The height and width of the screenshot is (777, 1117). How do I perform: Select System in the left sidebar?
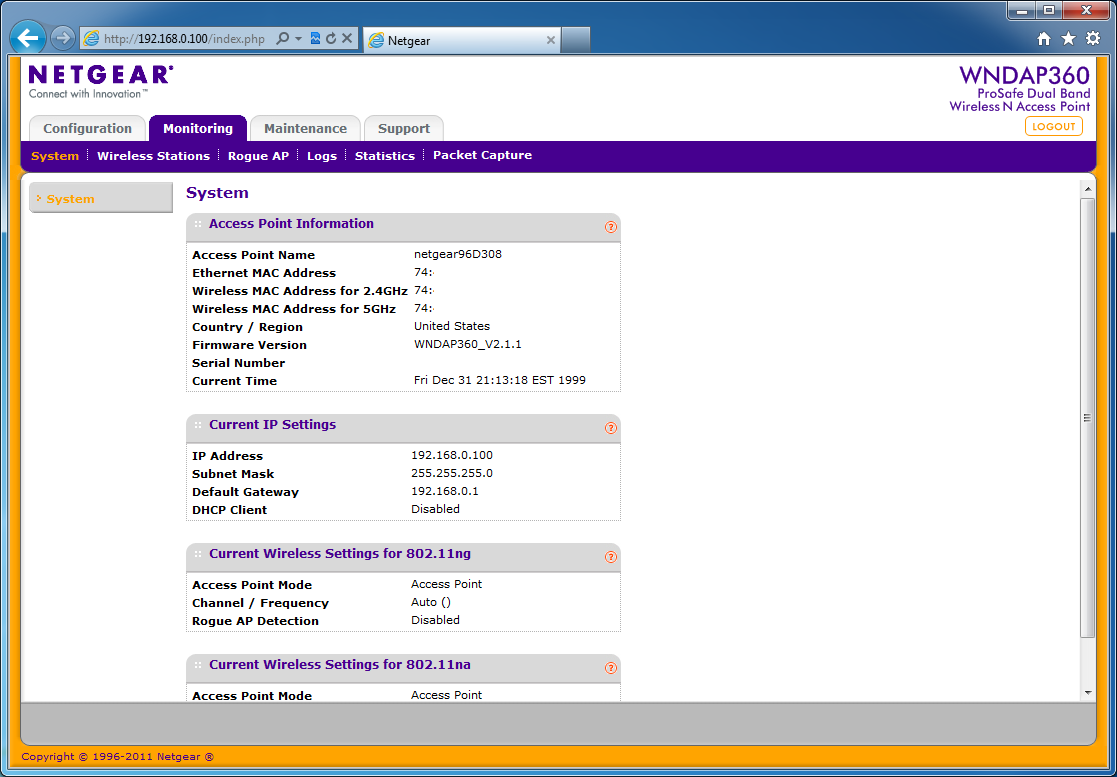101,199
